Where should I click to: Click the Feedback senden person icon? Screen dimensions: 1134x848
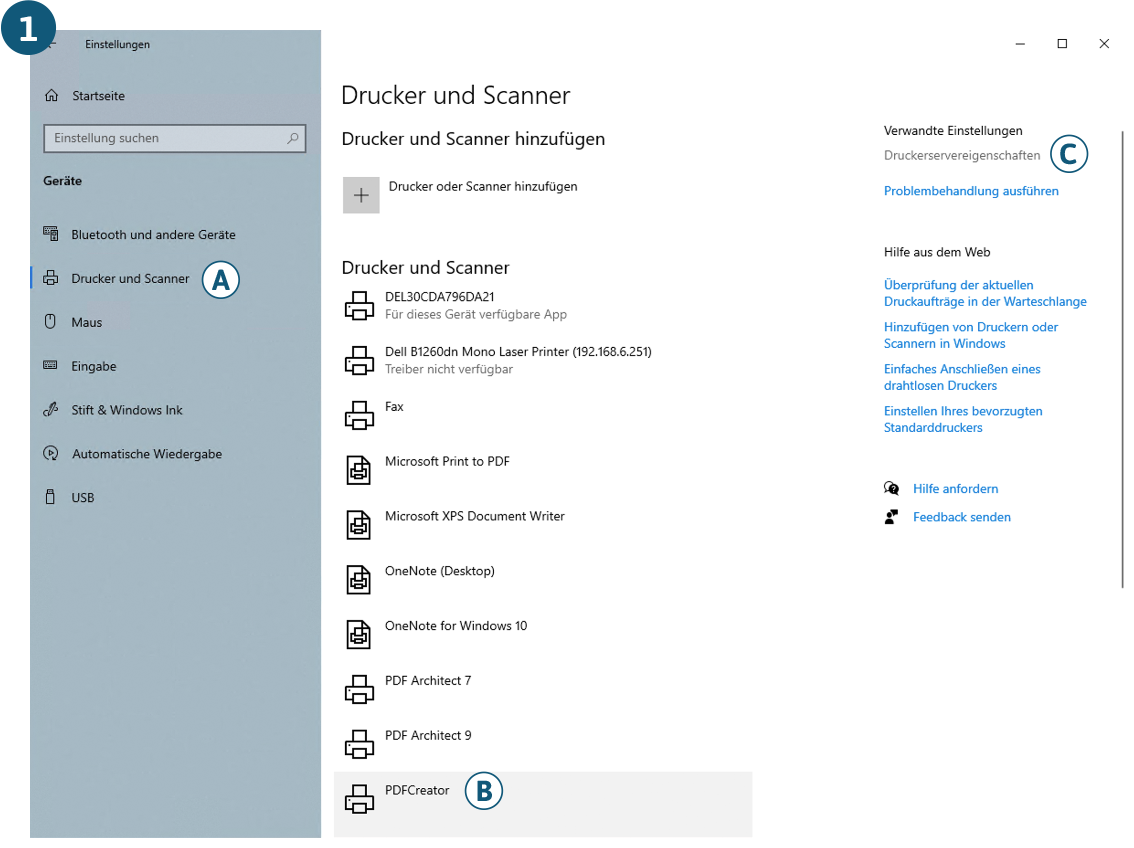click(x=891, y=517)
